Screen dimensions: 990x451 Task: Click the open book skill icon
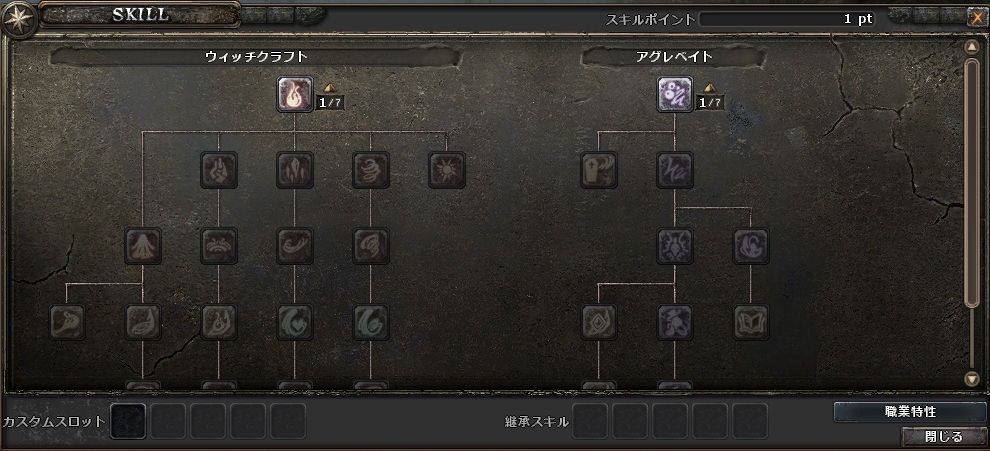(751, 322)
